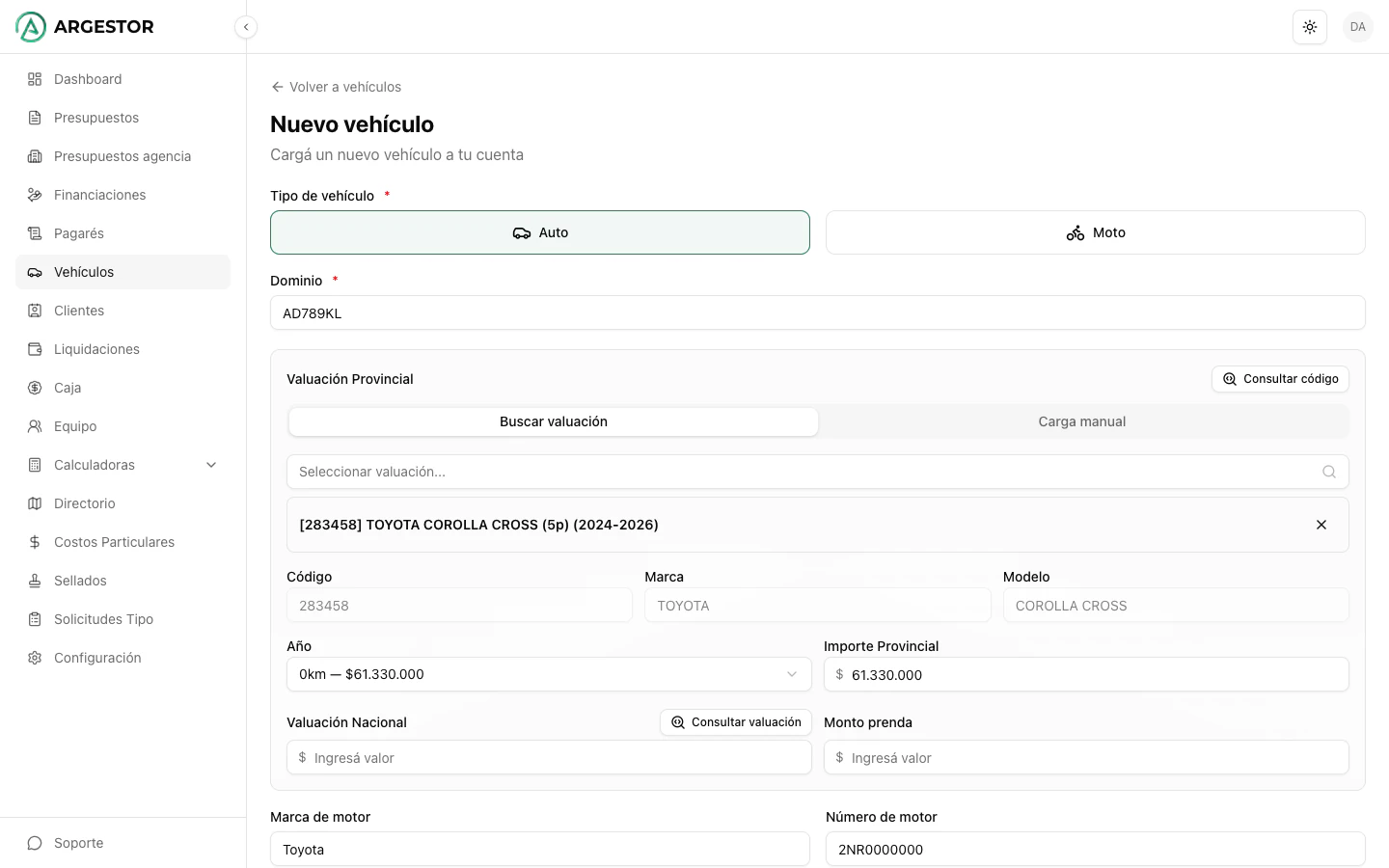
Task: Collapse the sidebar with the chevron button
Action: (x=246, y=27)
